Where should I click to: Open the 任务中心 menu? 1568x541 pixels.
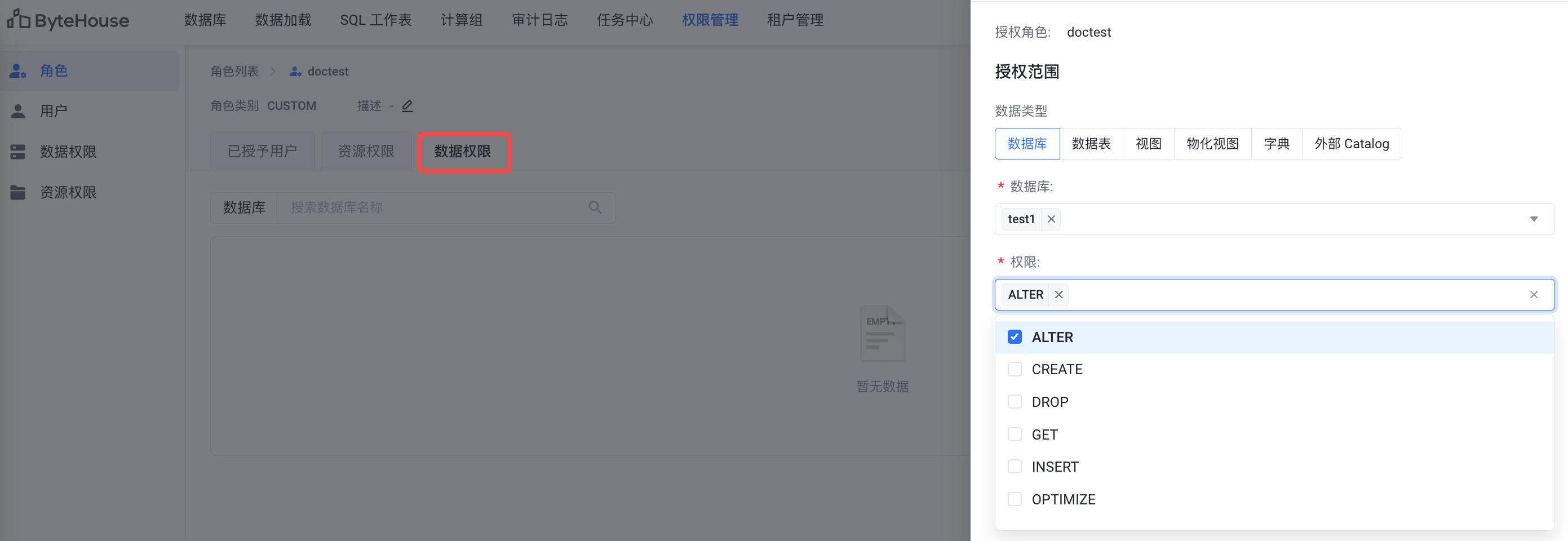(x=624, y=20)
